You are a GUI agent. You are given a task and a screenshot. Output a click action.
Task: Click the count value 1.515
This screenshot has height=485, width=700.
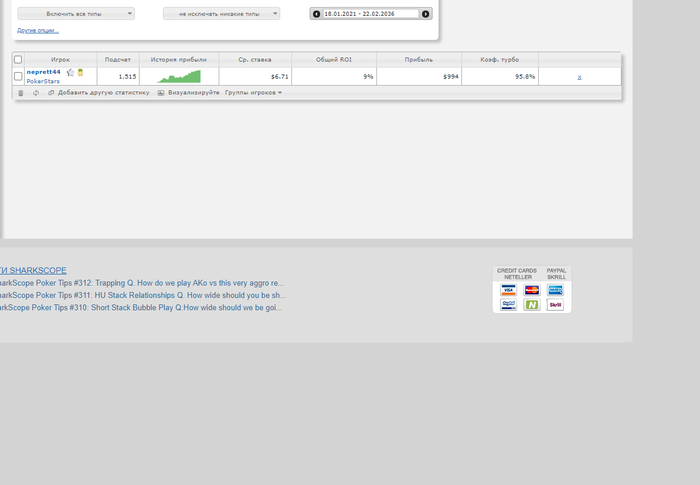tap(127, 77)
